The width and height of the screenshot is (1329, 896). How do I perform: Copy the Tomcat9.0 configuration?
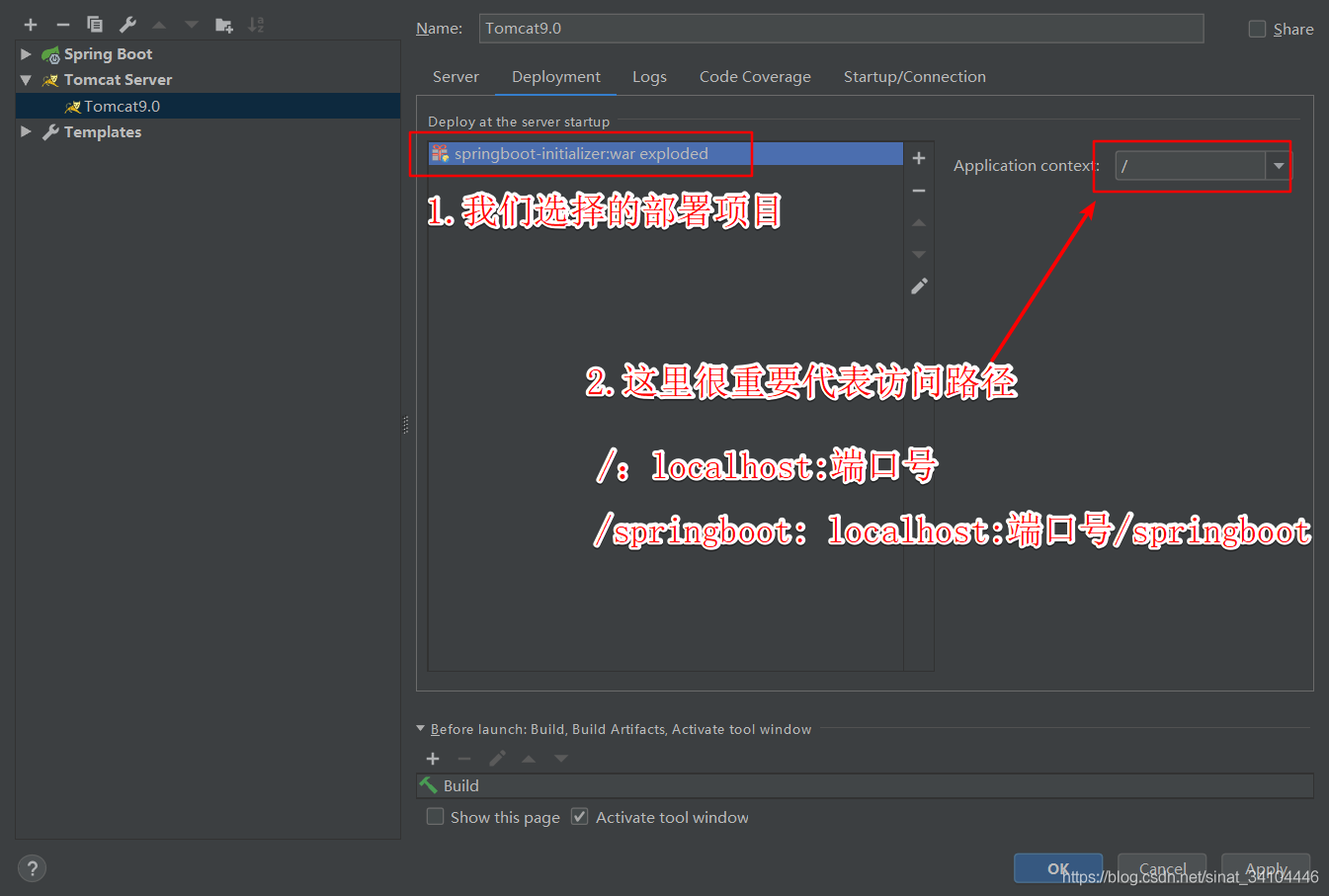(x=94, y=24)
